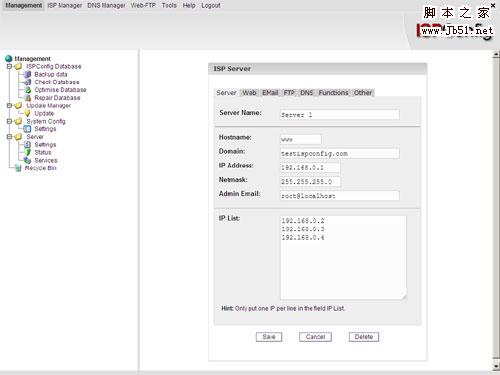Switch to the Web tab
Screen dimensions: 500x375
[249, 93]
